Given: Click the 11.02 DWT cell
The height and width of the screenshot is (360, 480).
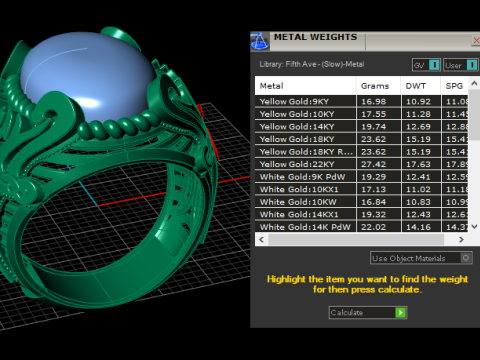Looking at the screenshot, I should 421,189.
